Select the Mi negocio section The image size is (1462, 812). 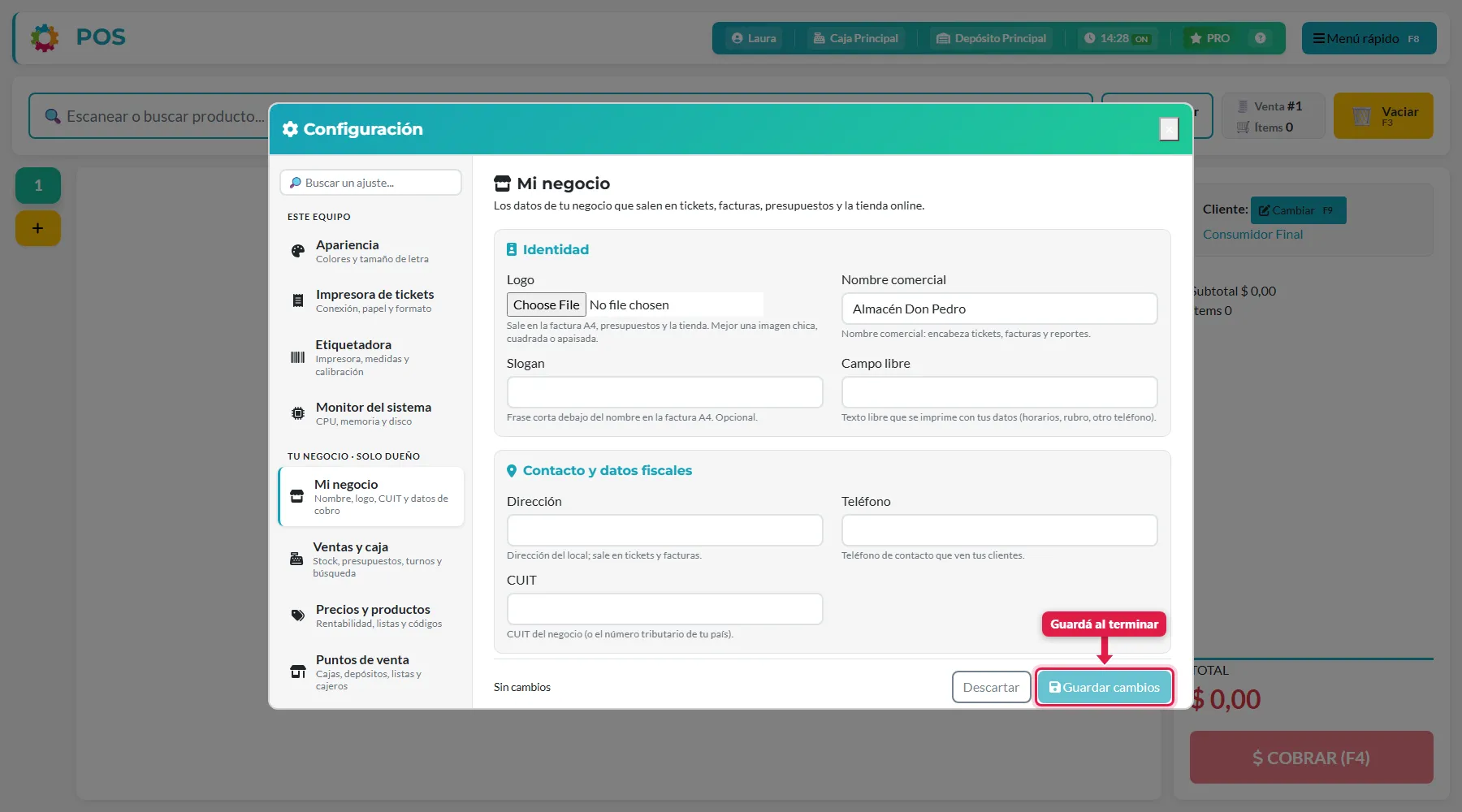pos(371,497)
